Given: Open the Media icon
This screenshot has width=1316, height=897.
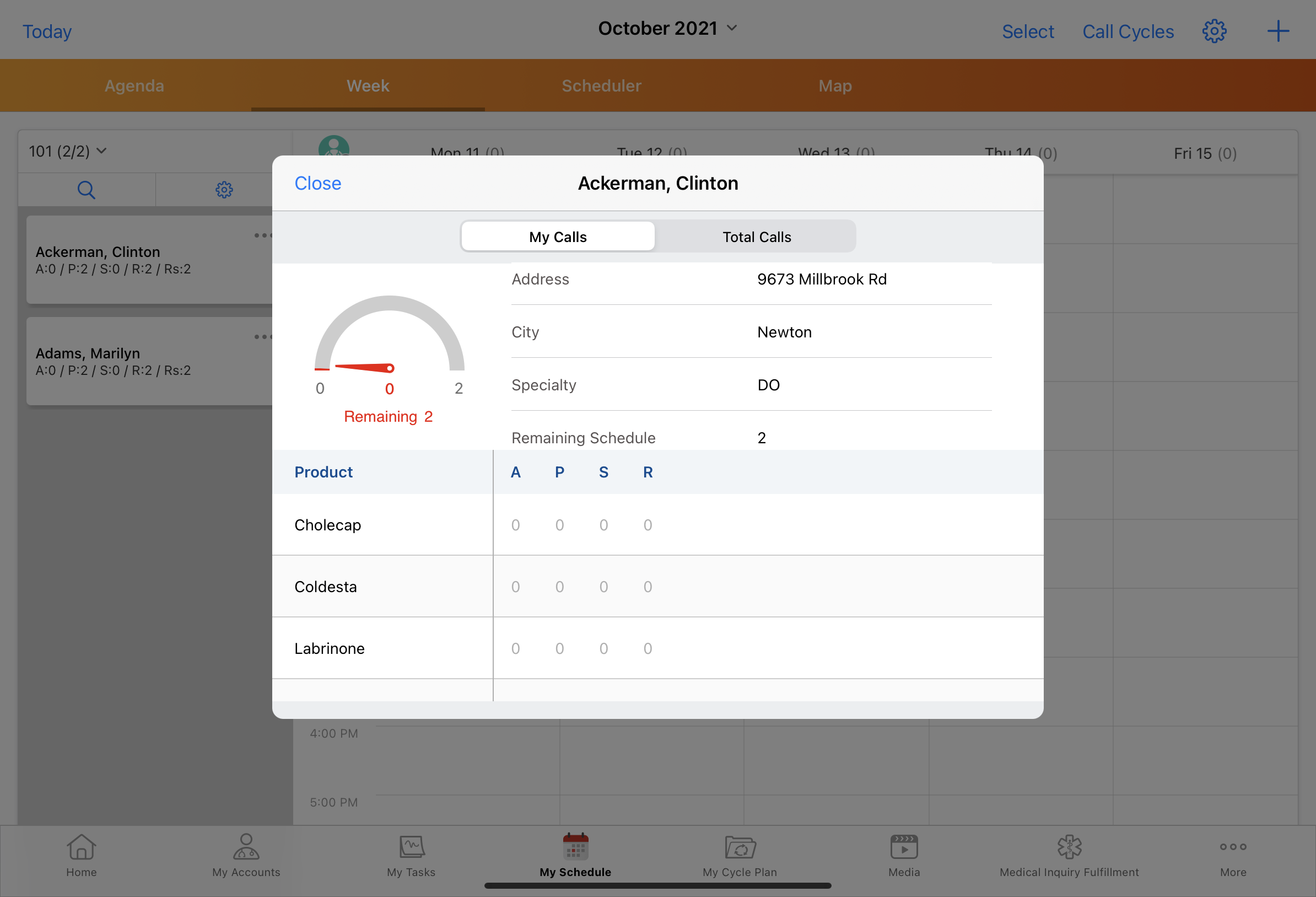Looking at the screenshot, I should 904,847.
